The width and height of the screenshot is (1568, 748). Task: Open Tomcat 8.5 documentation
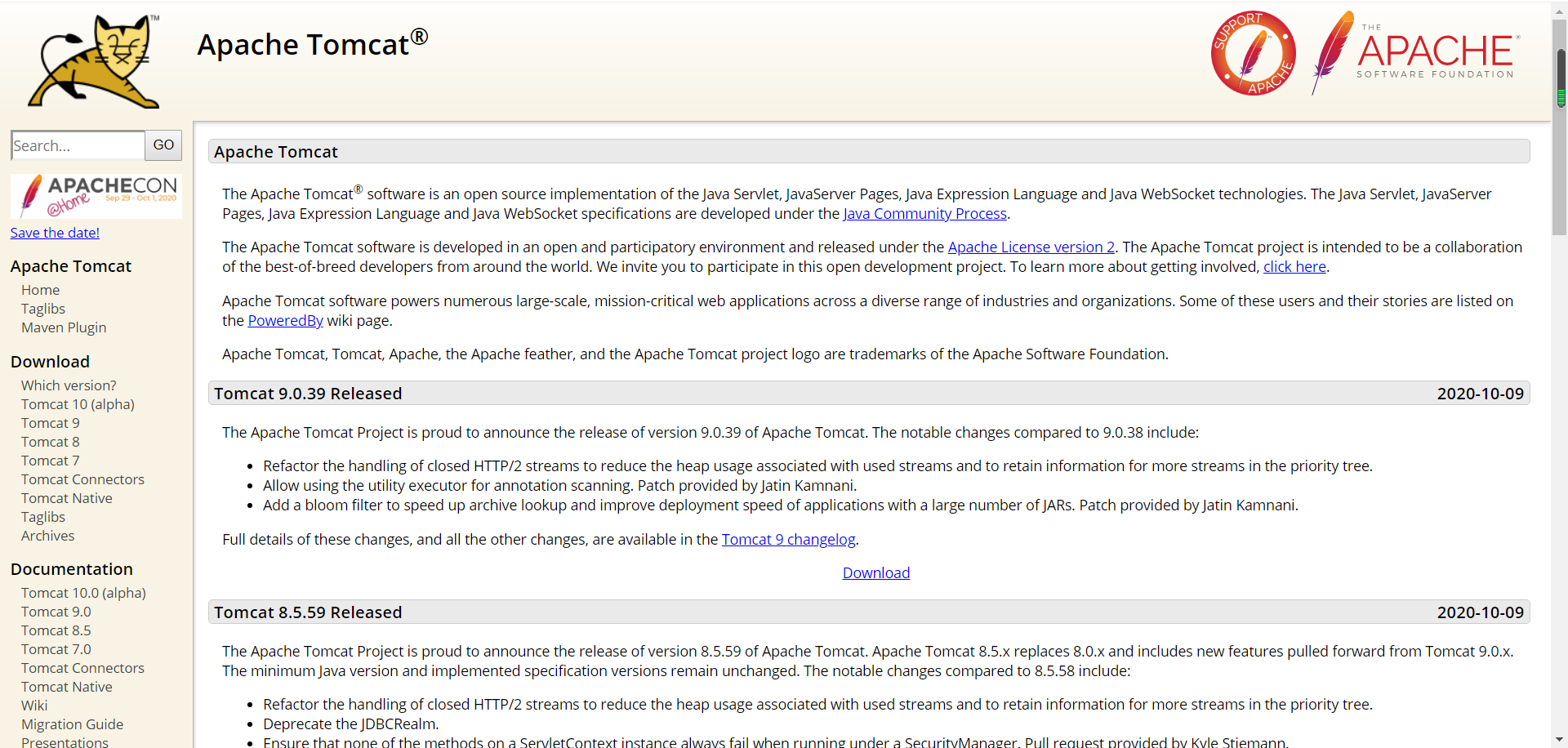pyautogui.click(x=56, y=630)
